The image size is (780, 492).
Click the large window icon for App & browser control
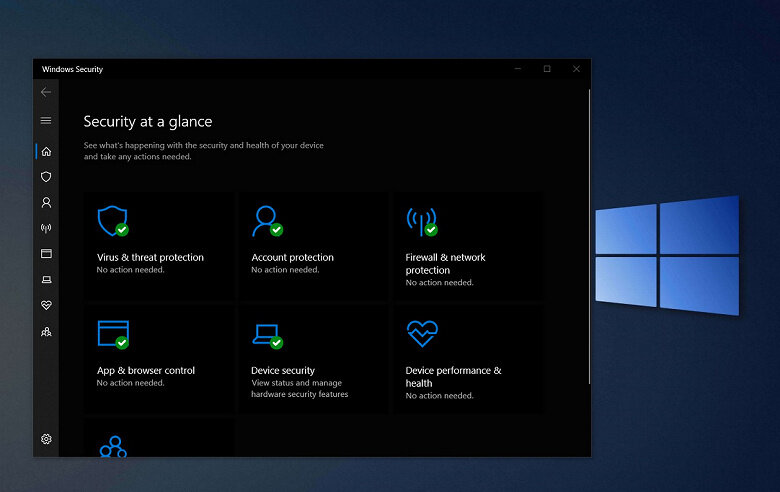click(x=113, y=334)
